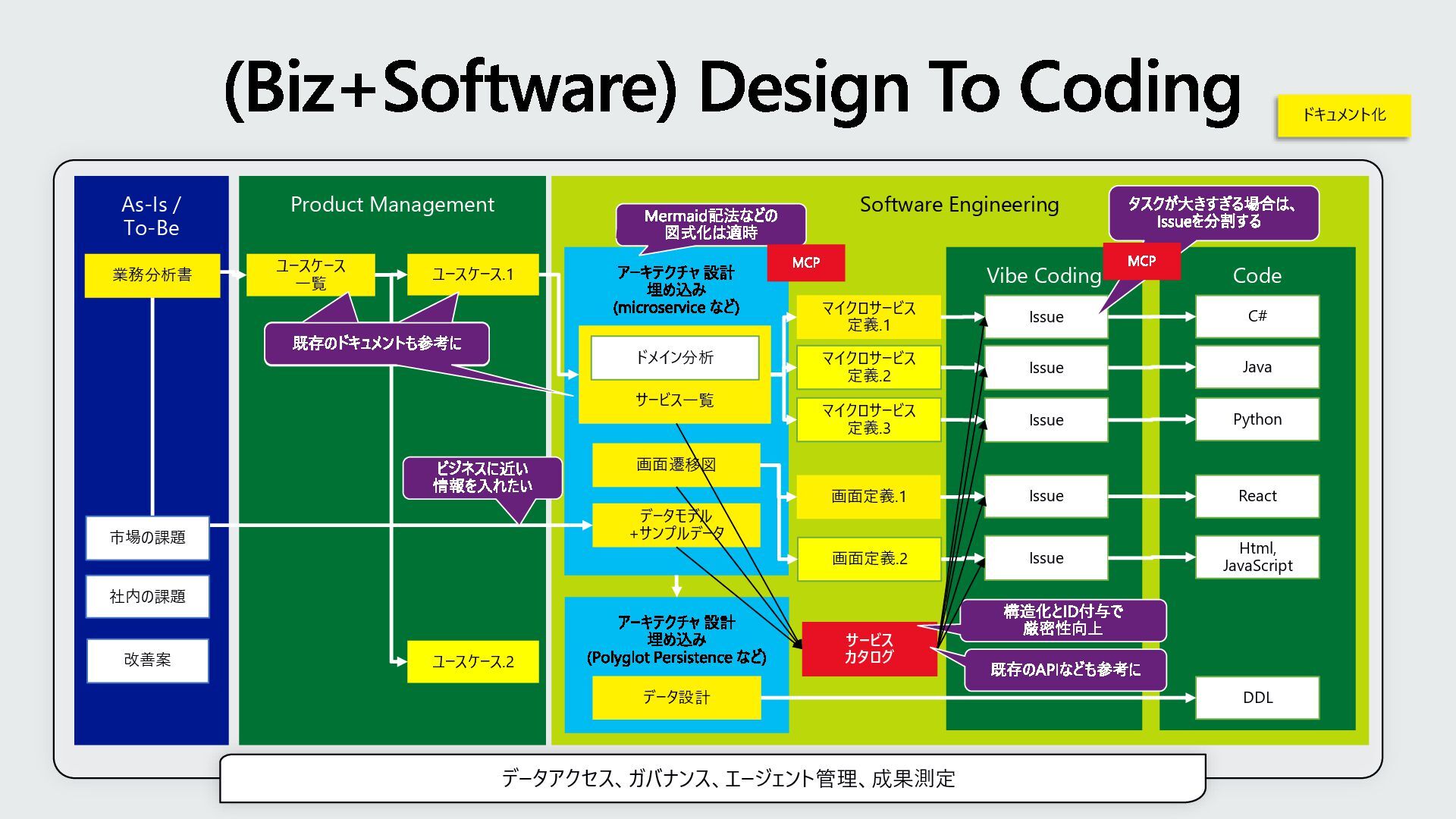Click the 既存のAPIなども参考に callout
The height and width of the screenshot is (819, 1456).
click(1065, 670)
